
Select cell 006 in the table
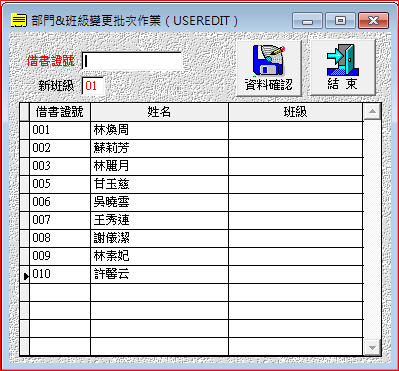60,202
